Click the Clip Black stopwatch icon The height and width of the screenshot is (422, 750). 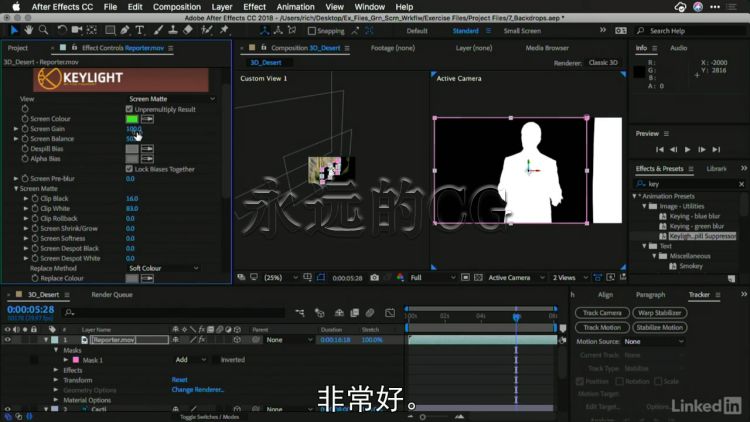point(35,199)
